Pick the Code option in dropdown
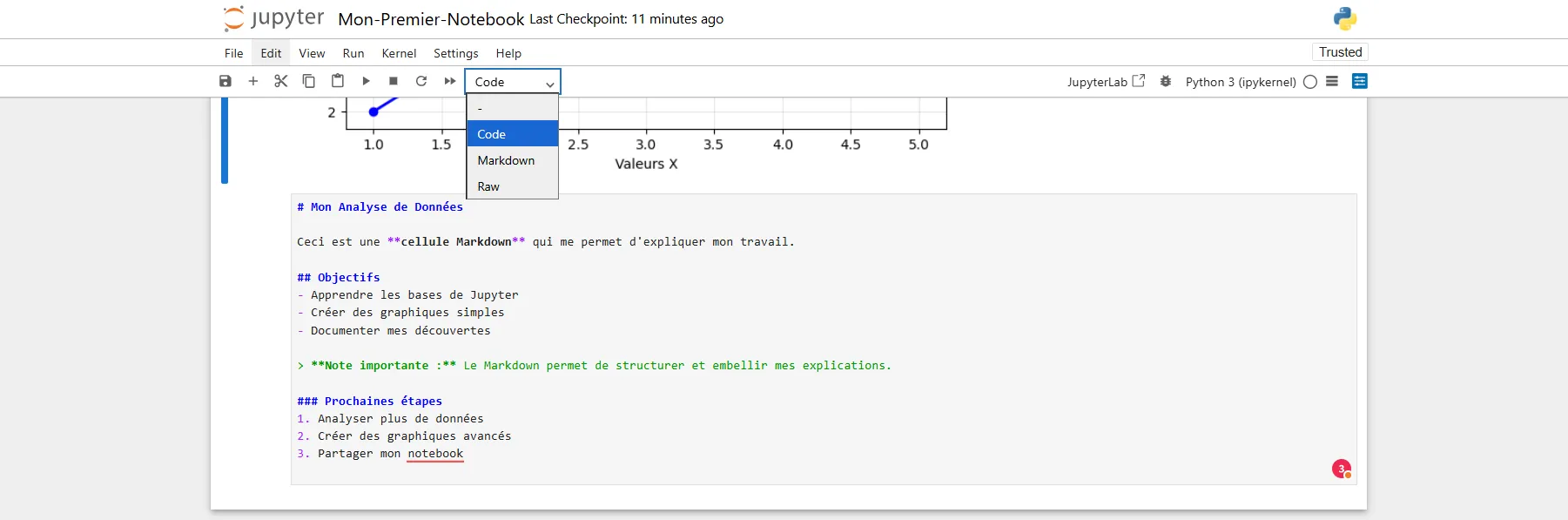This screenshot has height=520, width=1568. point(492,134)
